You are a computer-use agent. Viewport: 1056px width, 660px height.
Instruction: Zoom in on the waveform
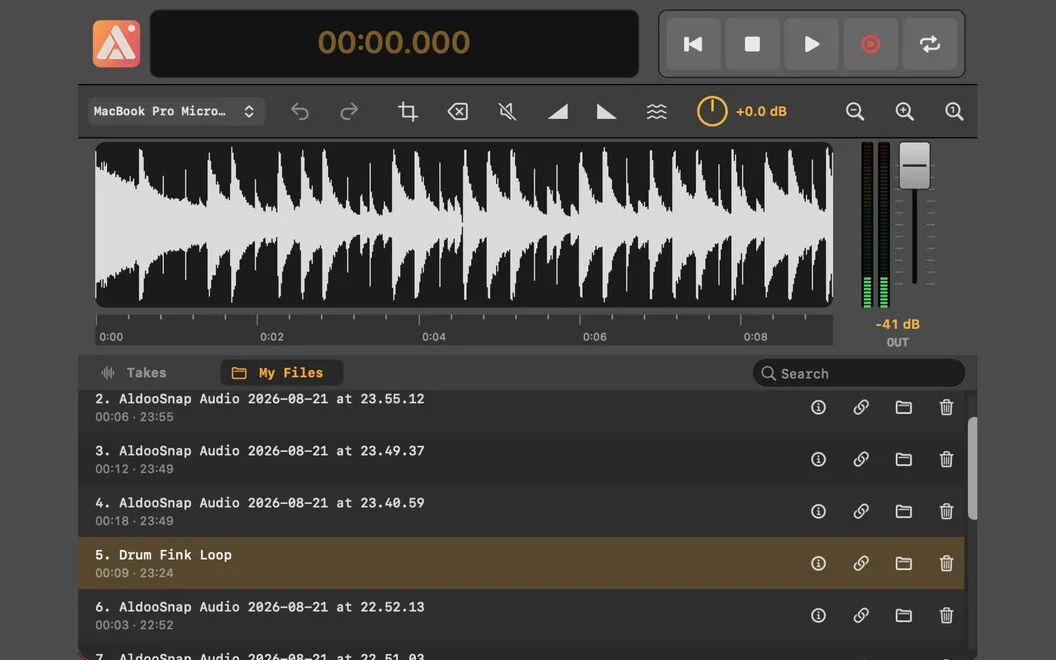(904, 112)
